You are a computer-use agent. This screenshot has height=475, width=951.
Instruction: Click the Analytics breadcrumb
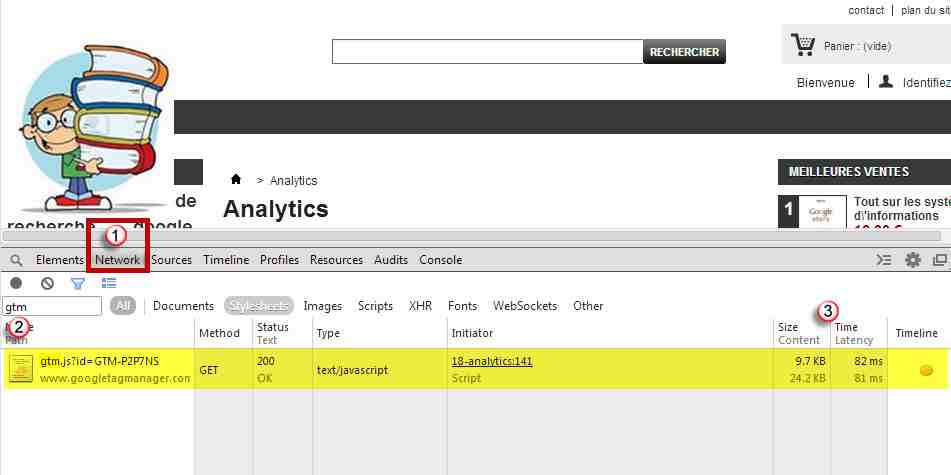click(294, 181)
